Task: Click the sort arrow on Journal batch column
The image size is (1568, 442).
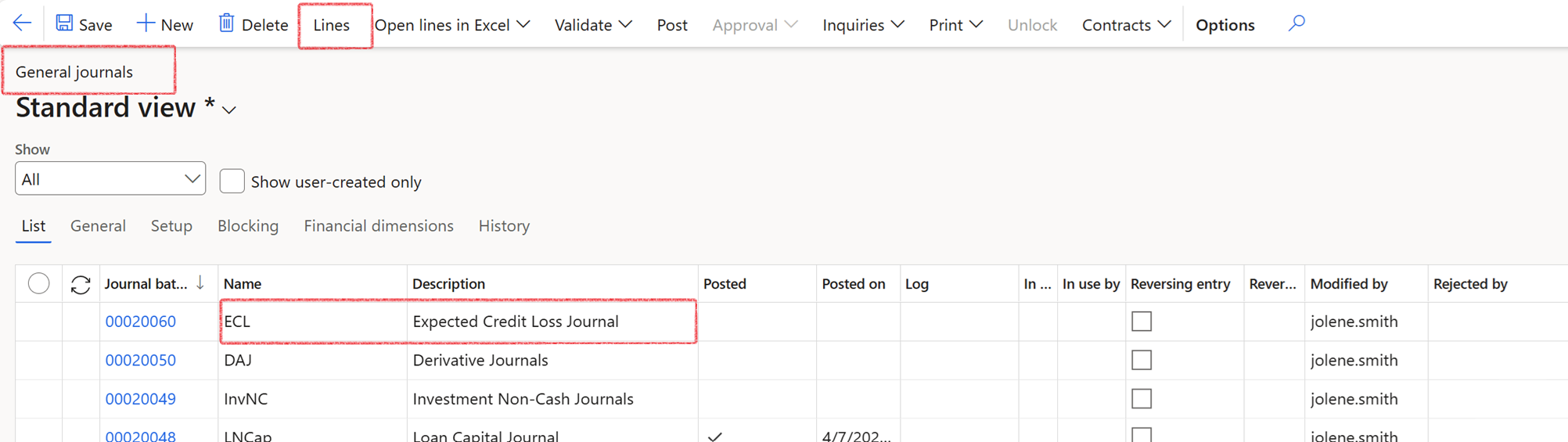Action: pos(200,283)
